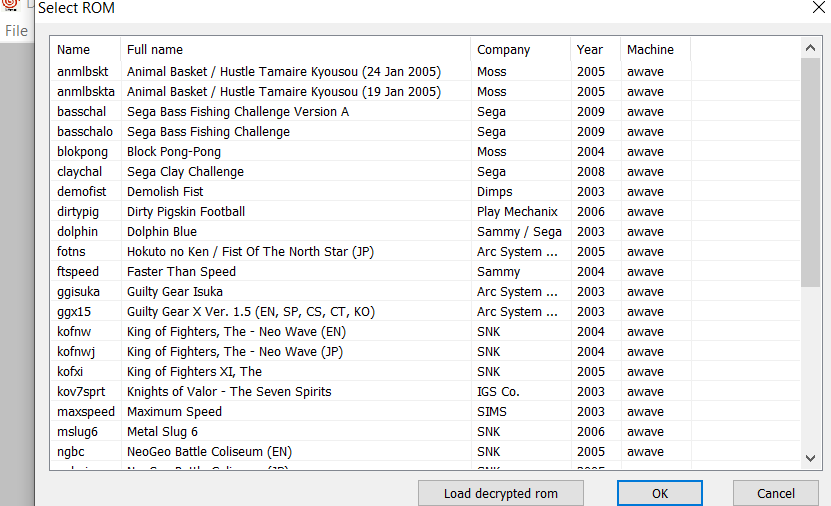831x506 pixels.
Task: Click Dimps company cell
Action: click(x=494, y=192)
